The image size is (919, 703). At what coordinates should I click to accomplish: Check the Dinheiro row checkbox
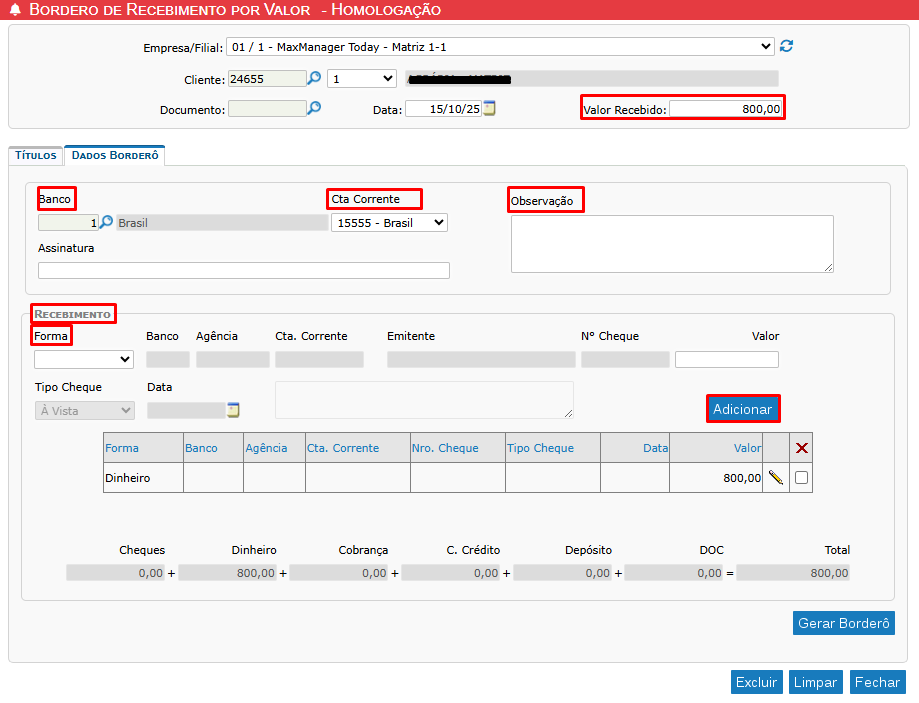[x=801, y=478]
